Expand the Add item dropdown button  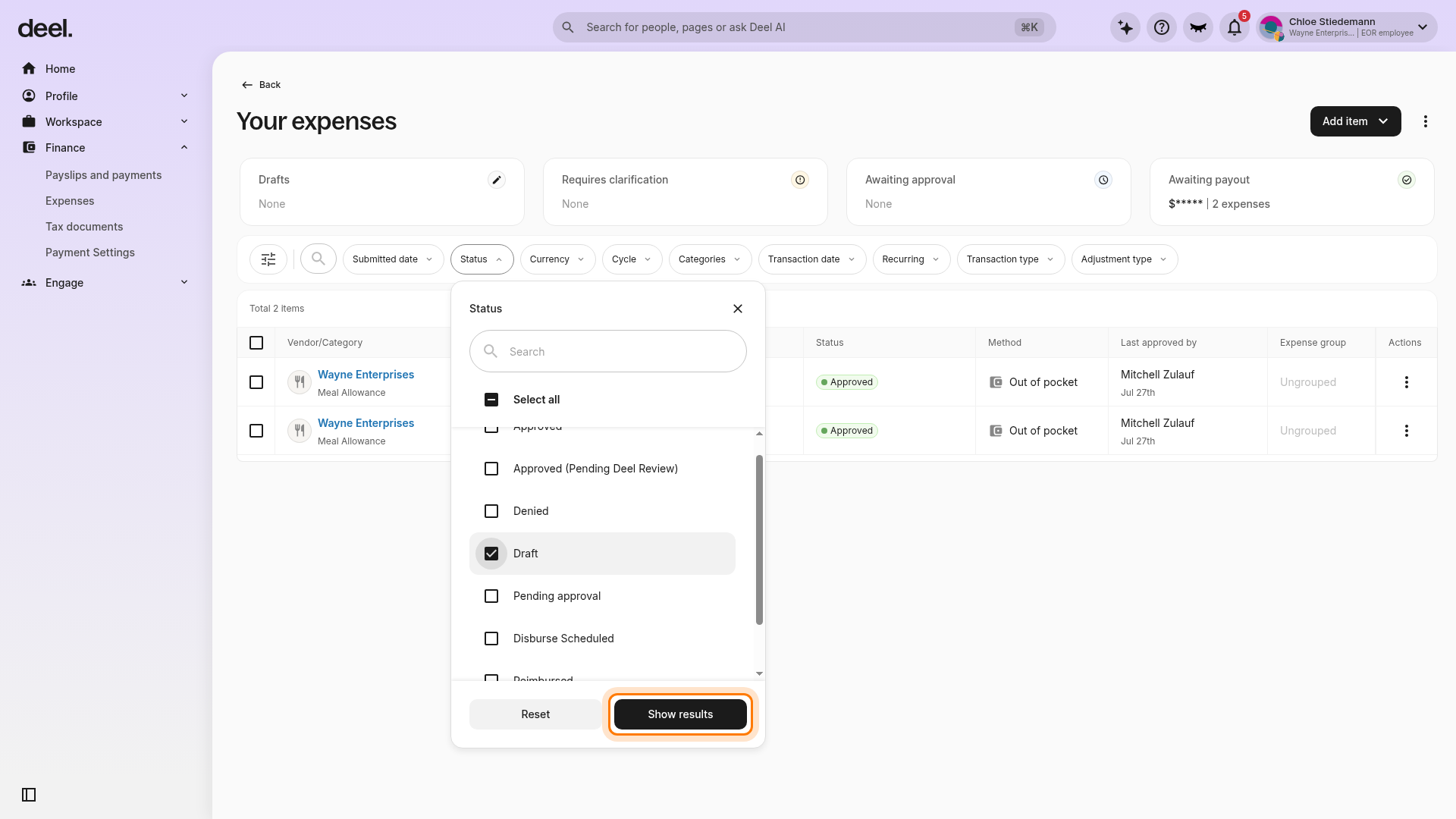tap(1355, 121)
